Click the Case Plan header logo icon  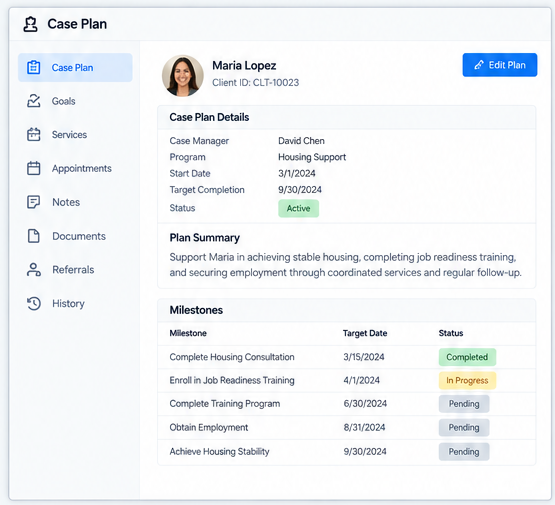tap(30, 24)
